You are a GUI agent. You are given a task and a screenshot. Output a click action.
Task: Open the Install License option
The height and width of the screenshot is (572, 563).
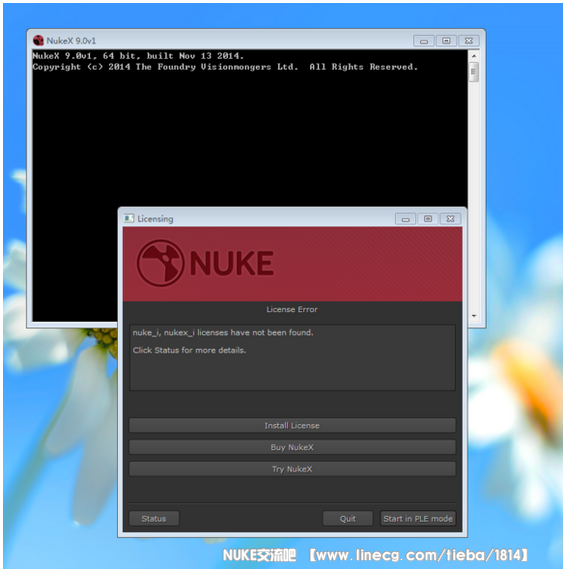coord(292,426)
